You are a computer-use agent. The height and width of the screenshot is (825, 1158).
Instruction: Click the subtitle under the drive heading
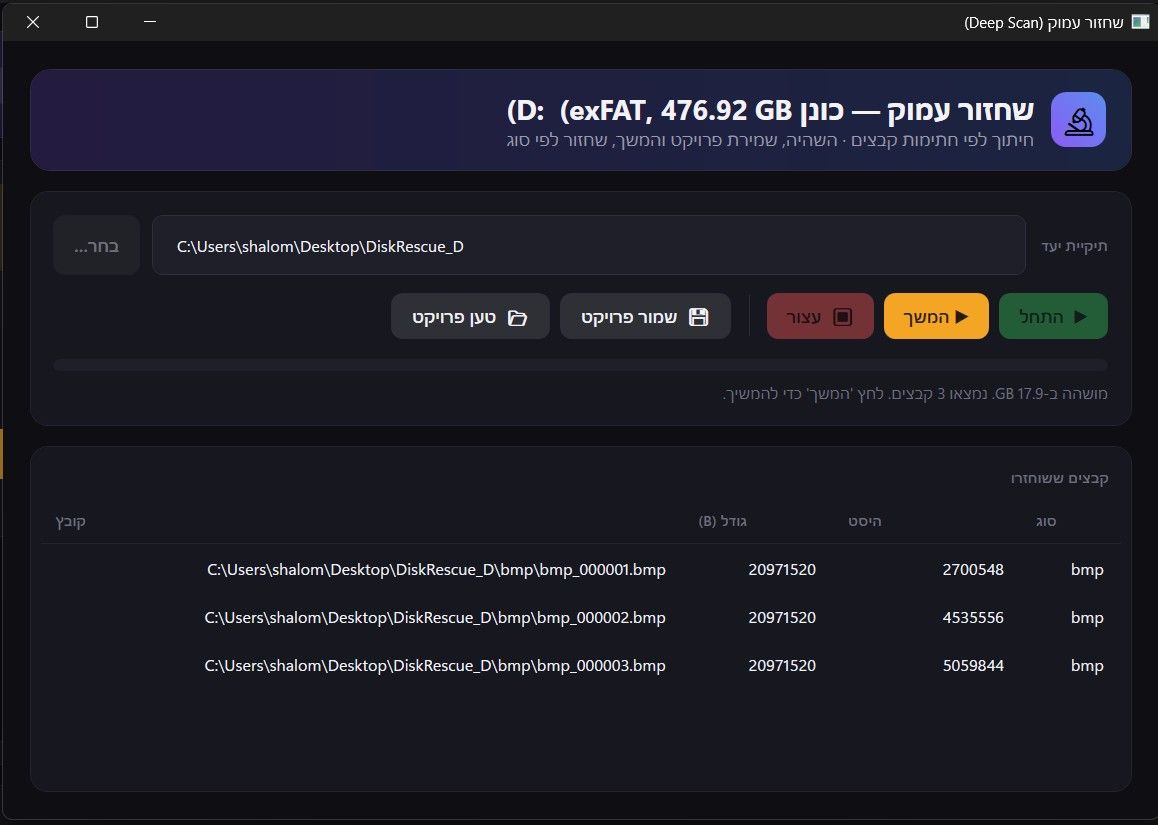(770, 140)
